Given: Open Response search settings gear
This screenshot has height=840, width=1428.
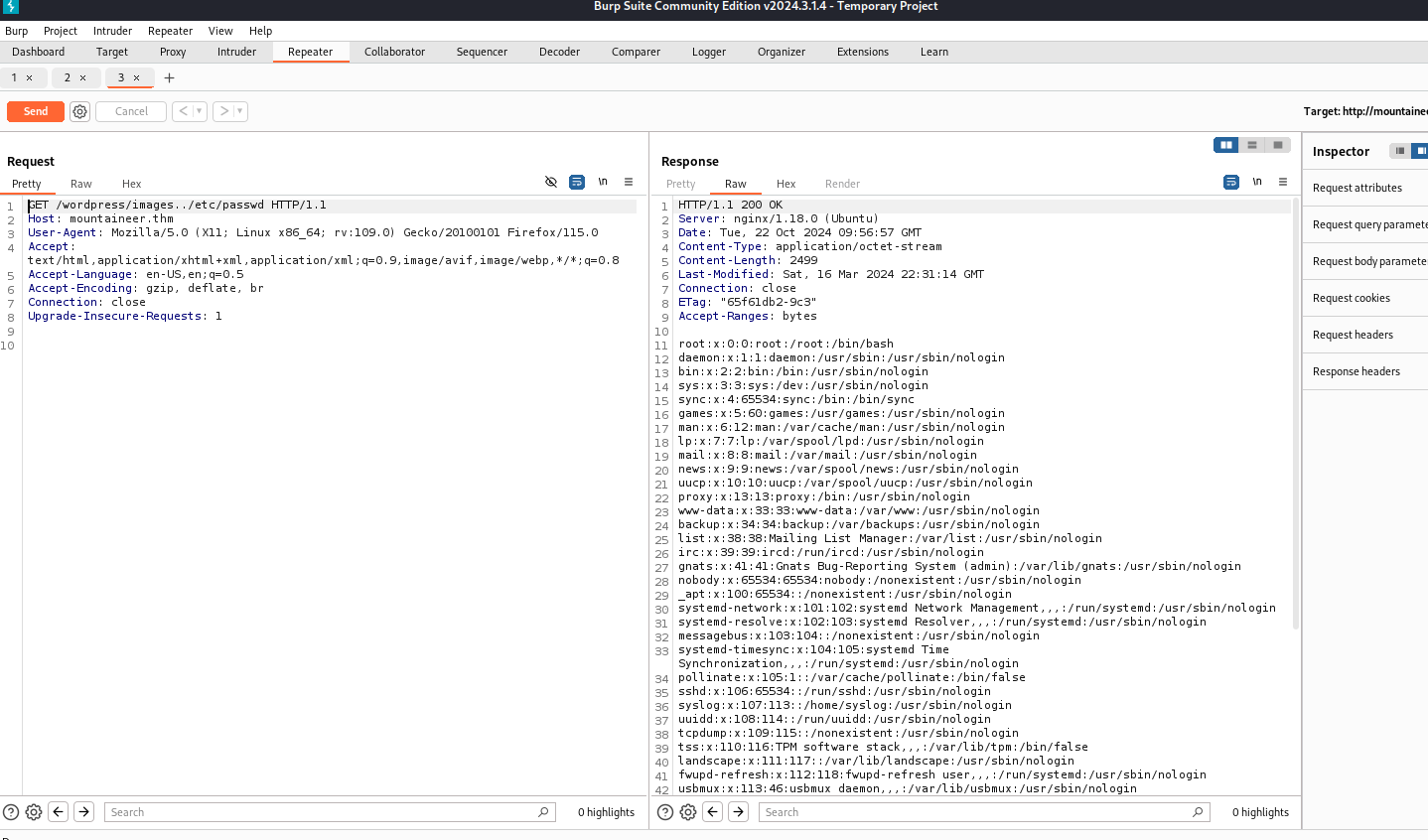Looking at the screenshot, I should coord(688,812).
